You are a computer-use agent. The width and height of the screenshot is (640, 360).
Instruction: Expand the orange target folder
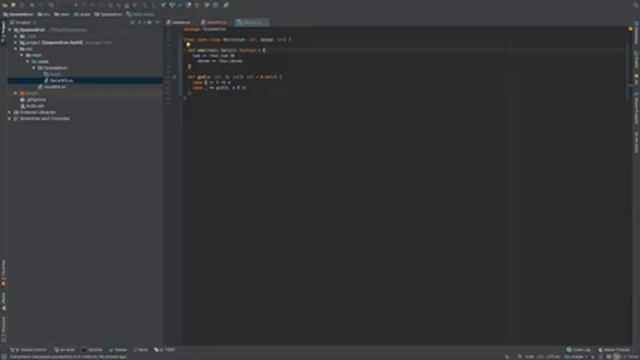[x=16, y=93]
